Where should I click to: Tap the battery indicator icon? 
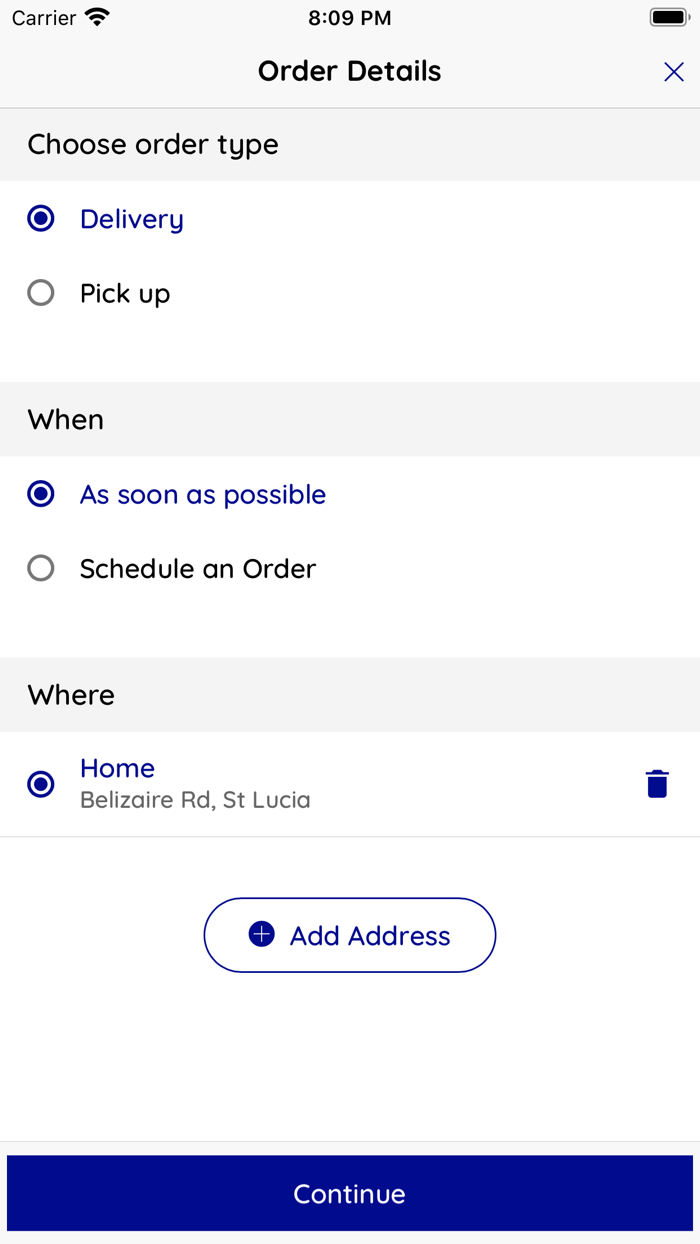click(x=669, y=18)
